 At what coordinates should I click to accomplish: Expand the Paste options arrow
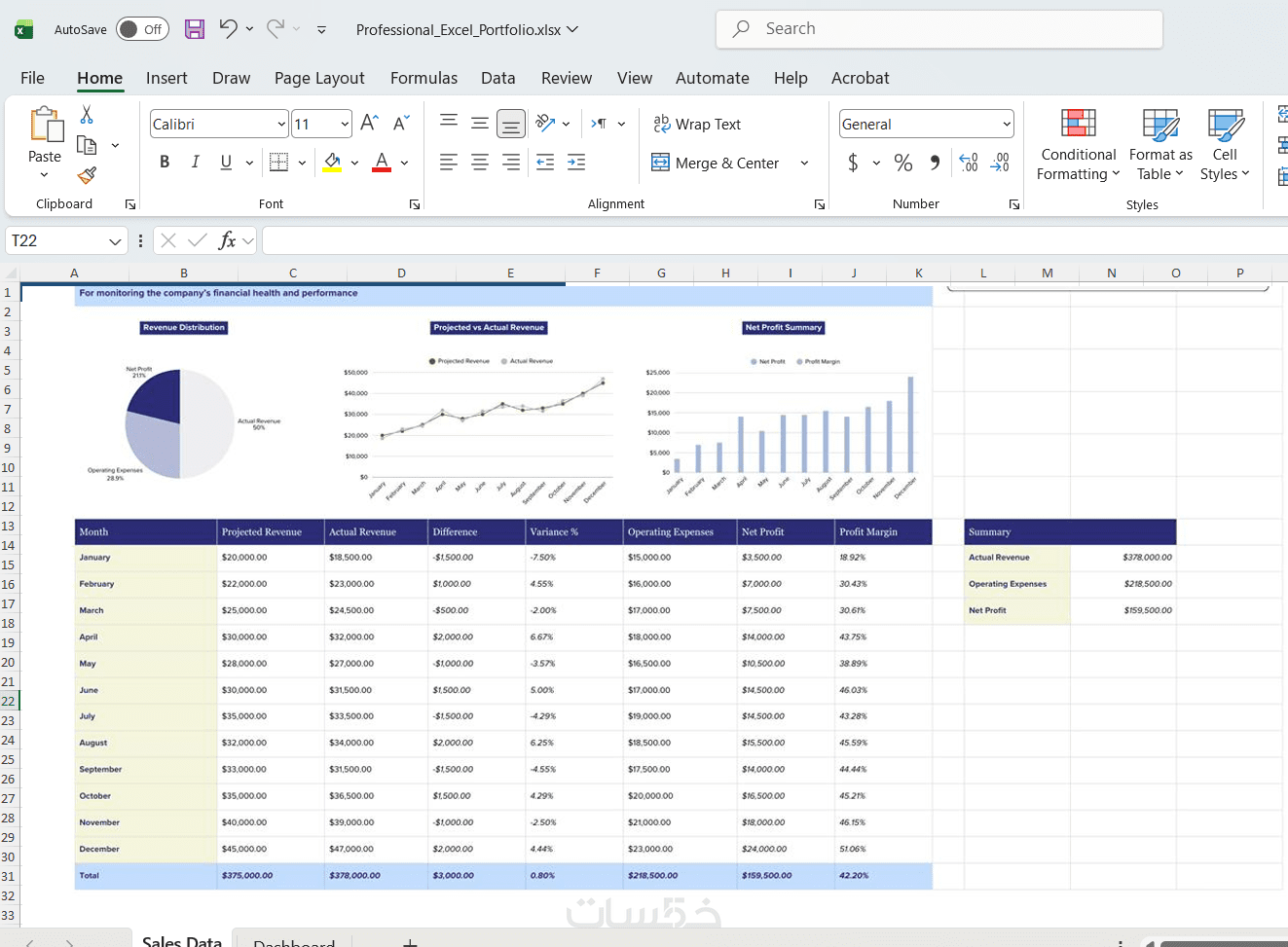point(45,175)
